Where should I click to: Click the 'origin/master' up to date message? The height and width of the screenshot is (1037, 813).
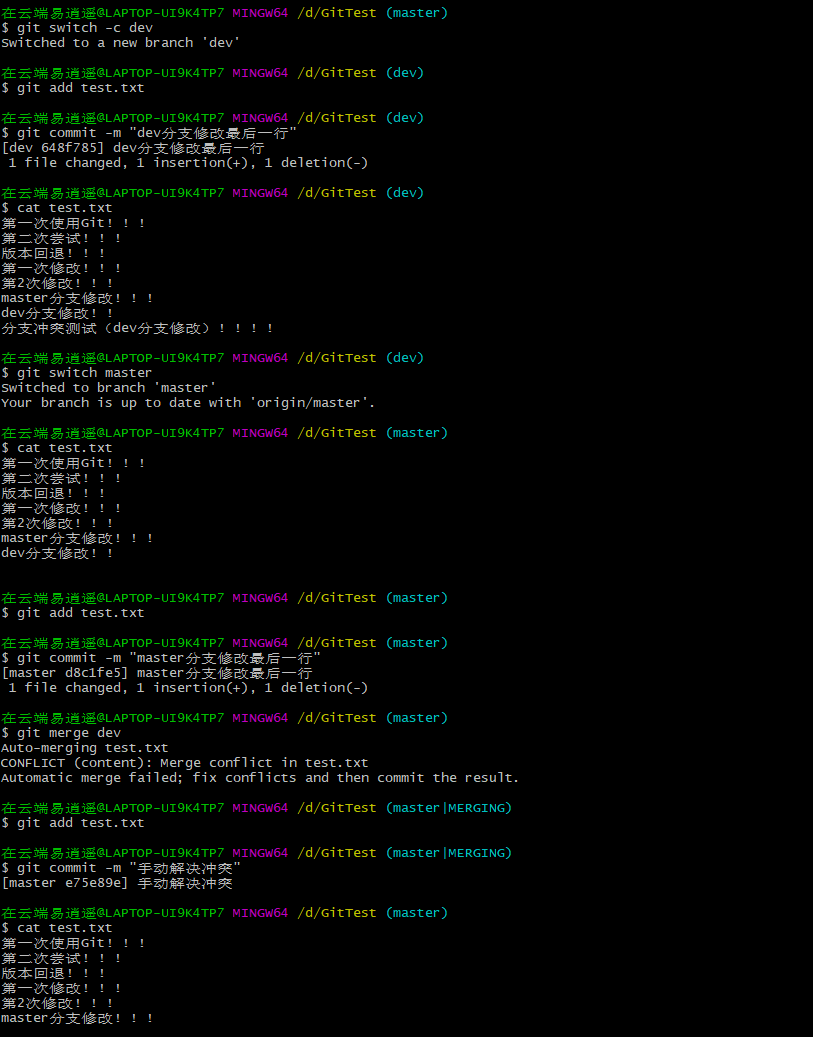tap(188, 403)
